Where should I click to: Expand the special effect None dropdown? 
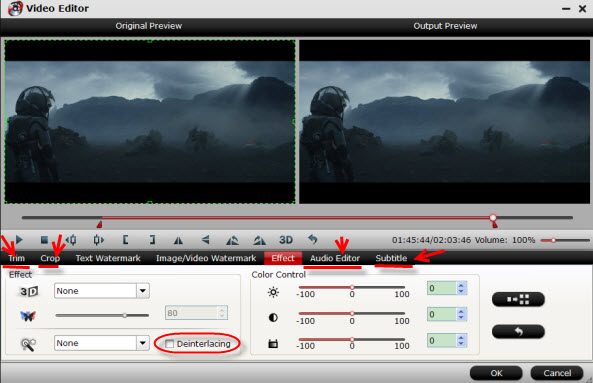pos(143,343)
